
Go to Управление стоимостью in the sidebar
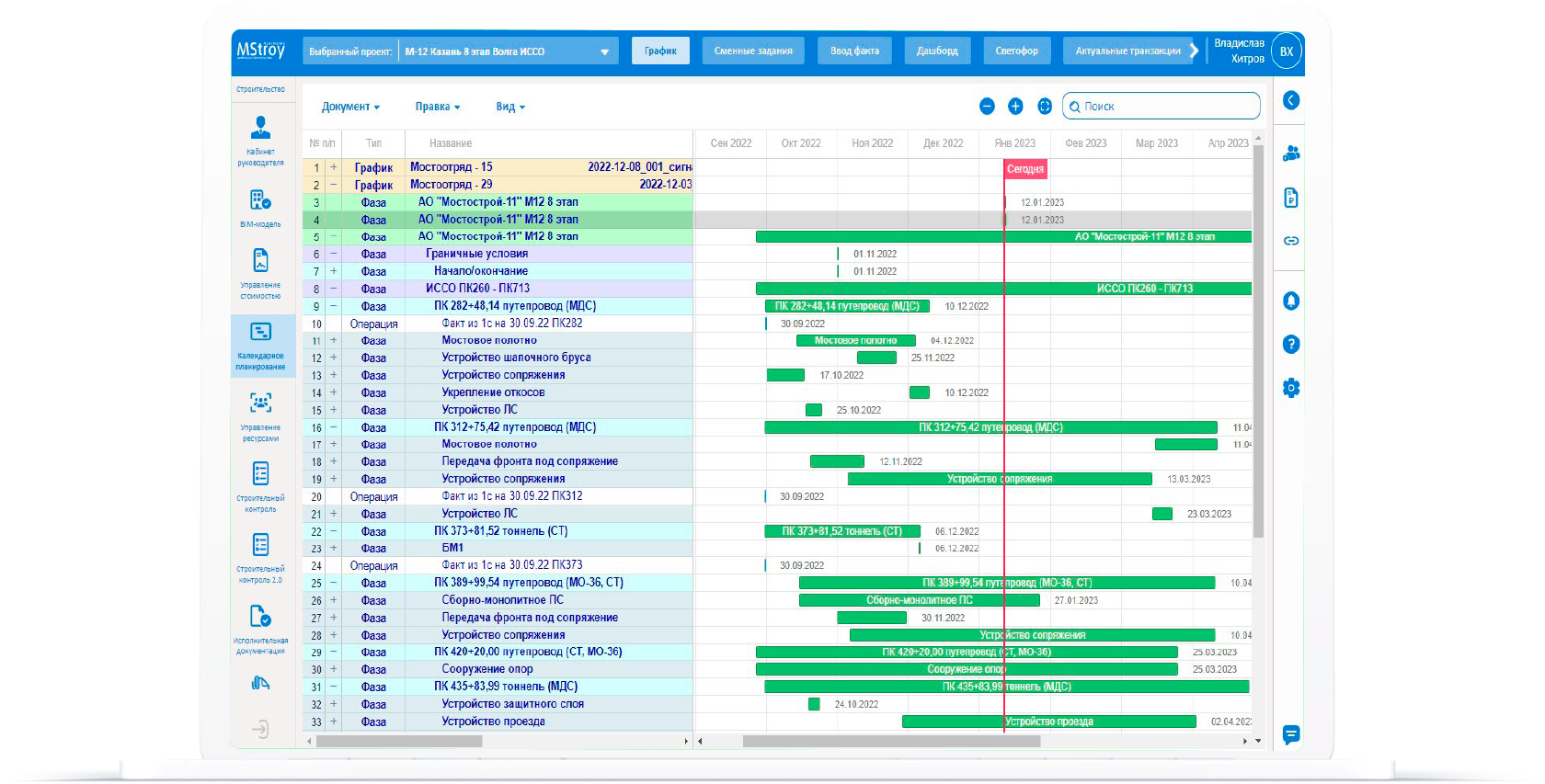[x=260, y=273]
